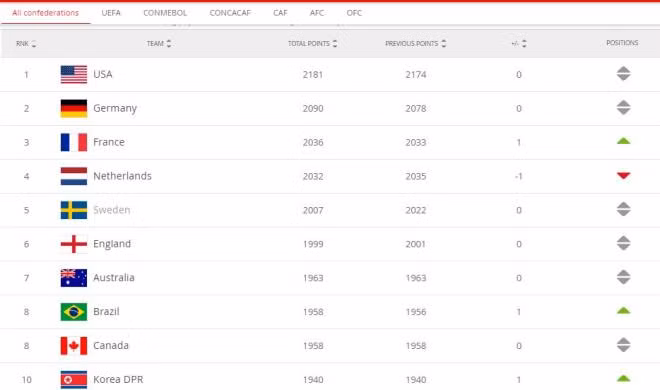Open the Korea DPR team link
Viewport: 660px width, 390px height.
(118, 379)
